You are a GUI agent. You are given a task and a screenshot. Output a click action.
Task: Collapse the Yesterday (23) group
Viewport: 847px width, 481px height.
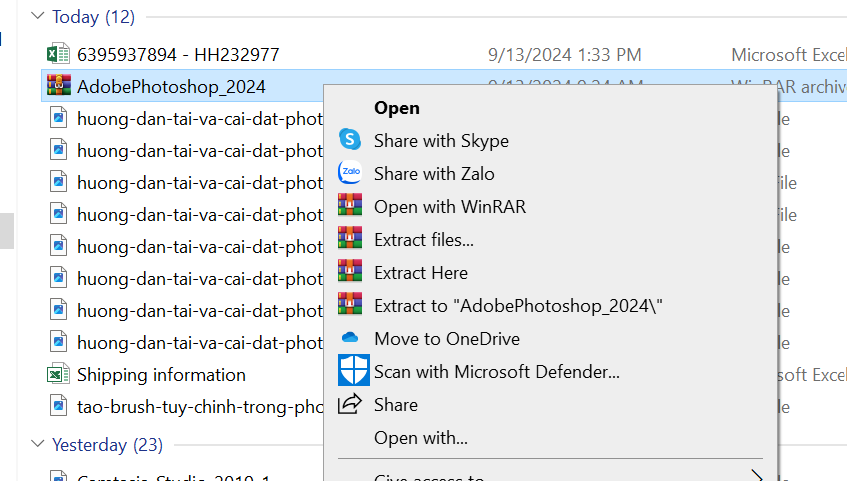[x=38, y=444]
